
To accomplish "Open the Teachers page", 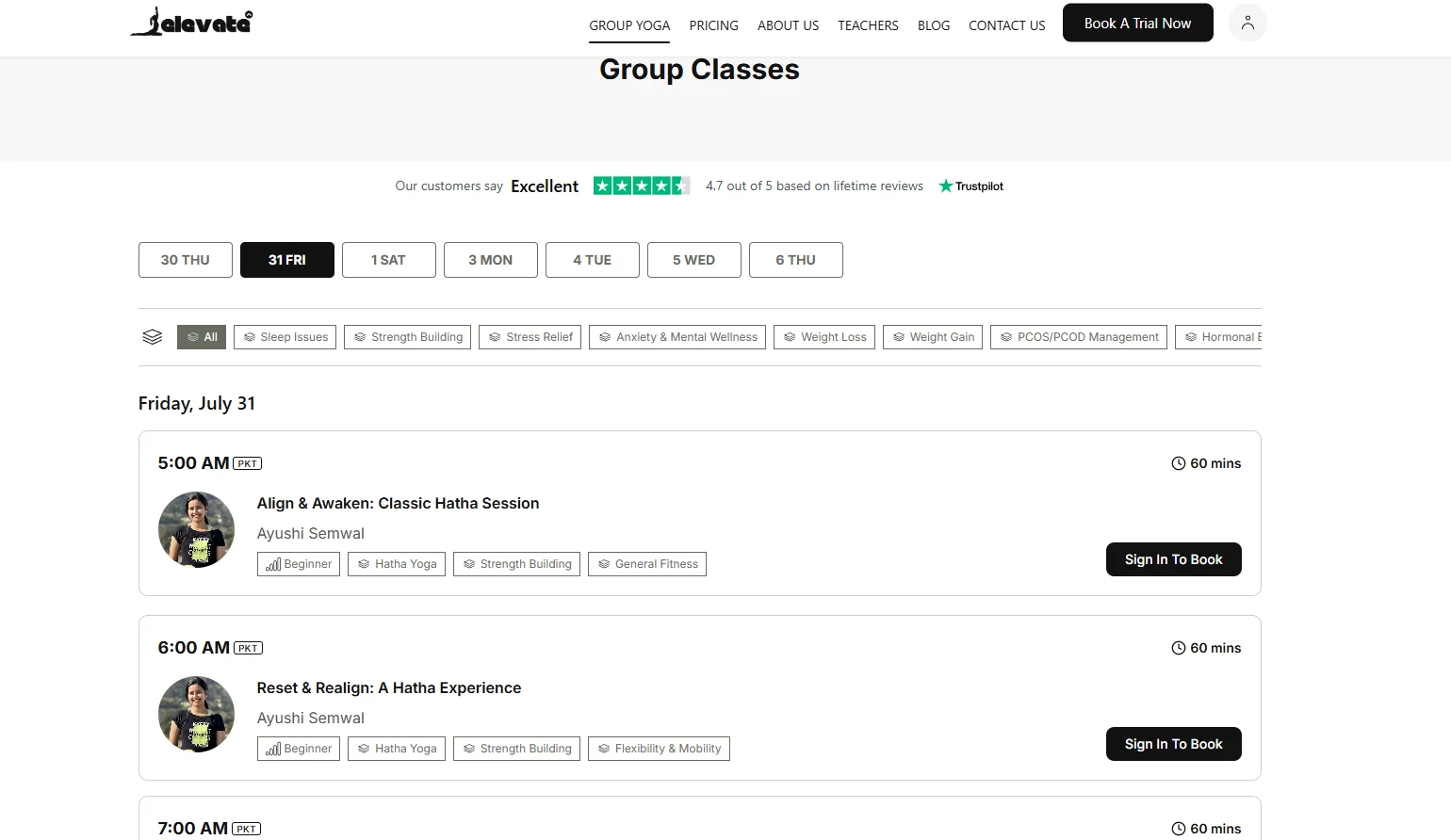I will 868,25.
